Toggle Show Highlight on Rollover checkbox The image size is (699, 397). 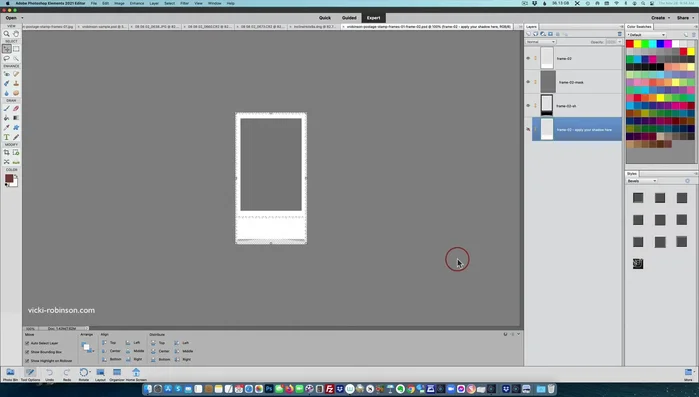(27, 360)
